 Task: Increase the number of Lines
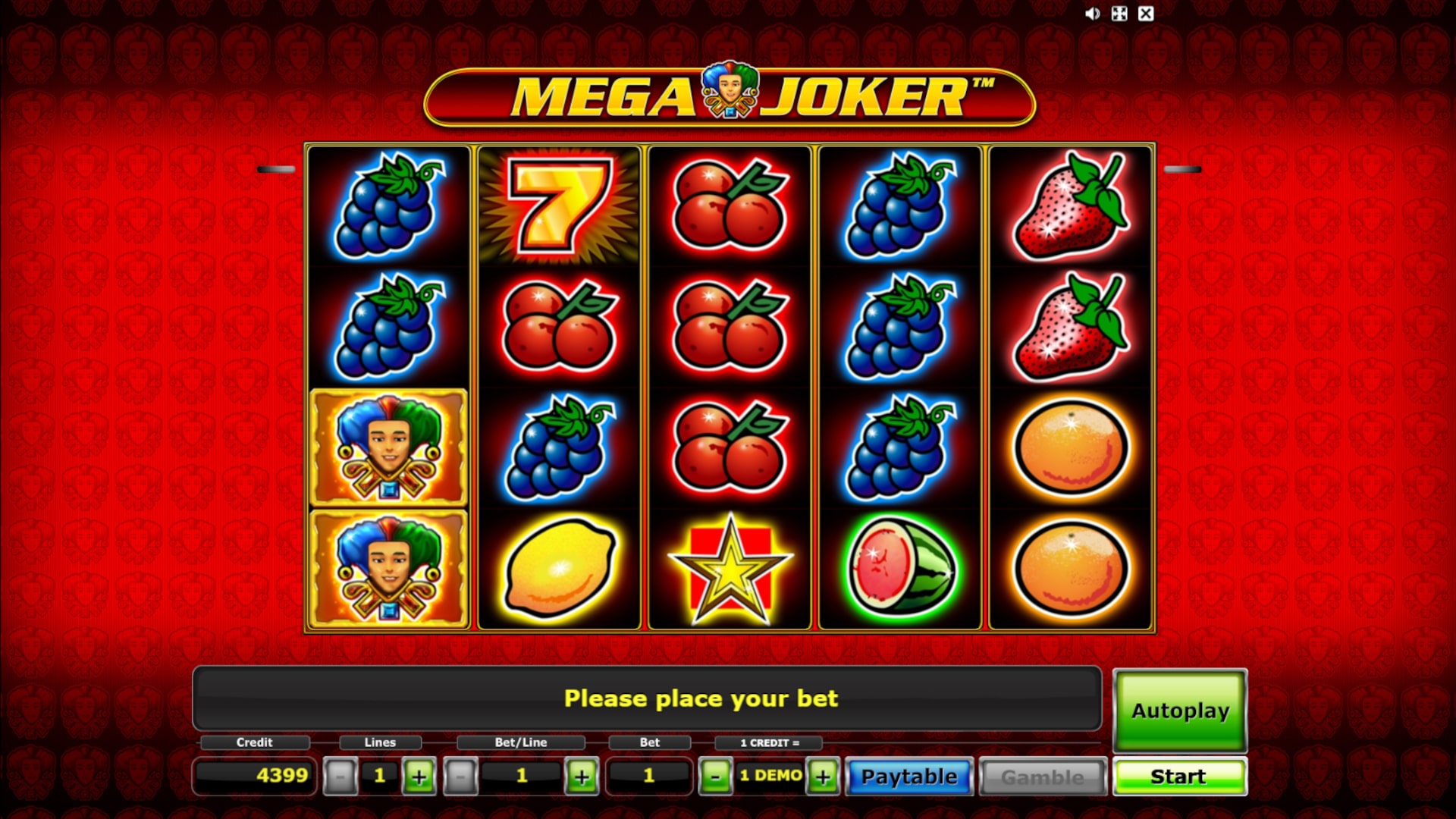[419, 776]
